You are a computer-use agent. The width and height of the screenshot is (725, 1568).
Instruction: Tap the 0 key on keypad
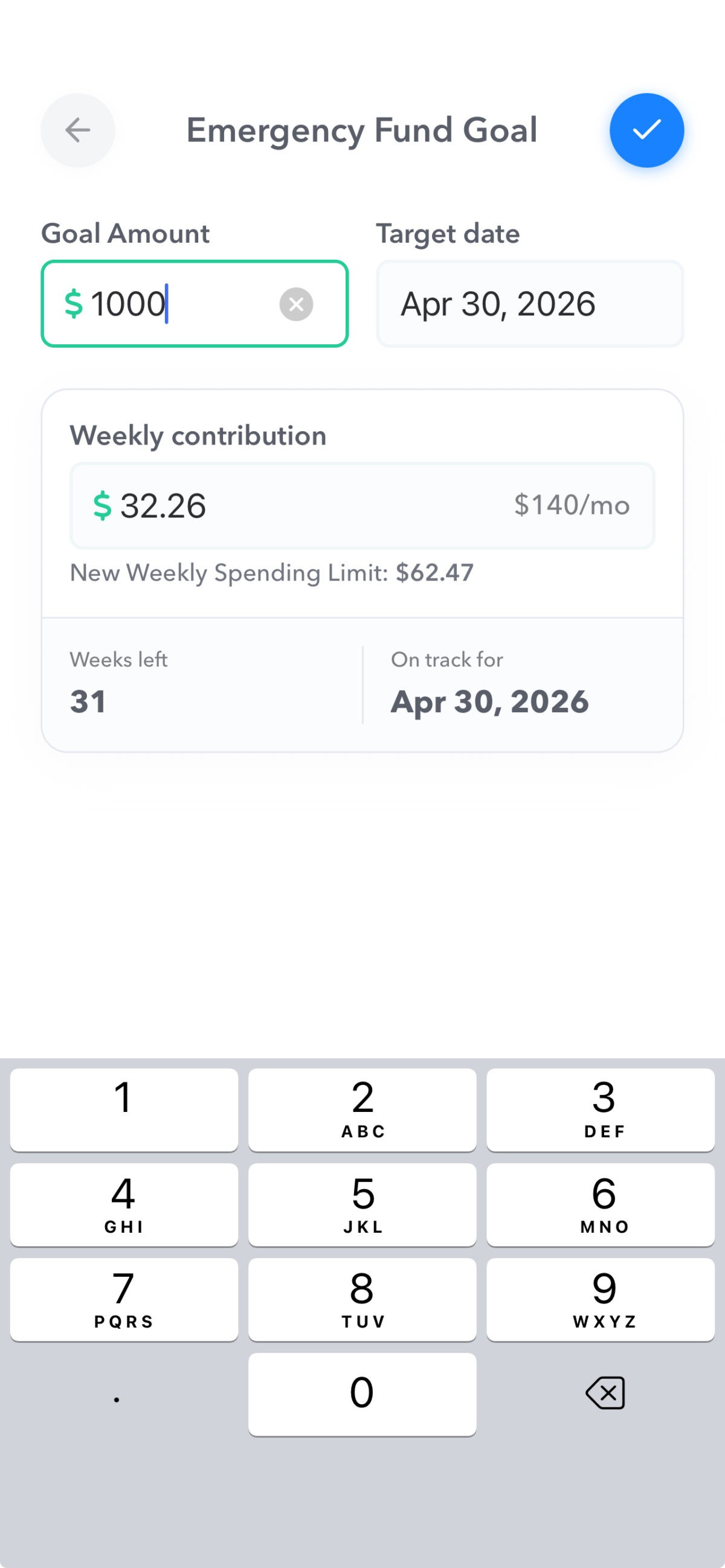pos(362,1394)
